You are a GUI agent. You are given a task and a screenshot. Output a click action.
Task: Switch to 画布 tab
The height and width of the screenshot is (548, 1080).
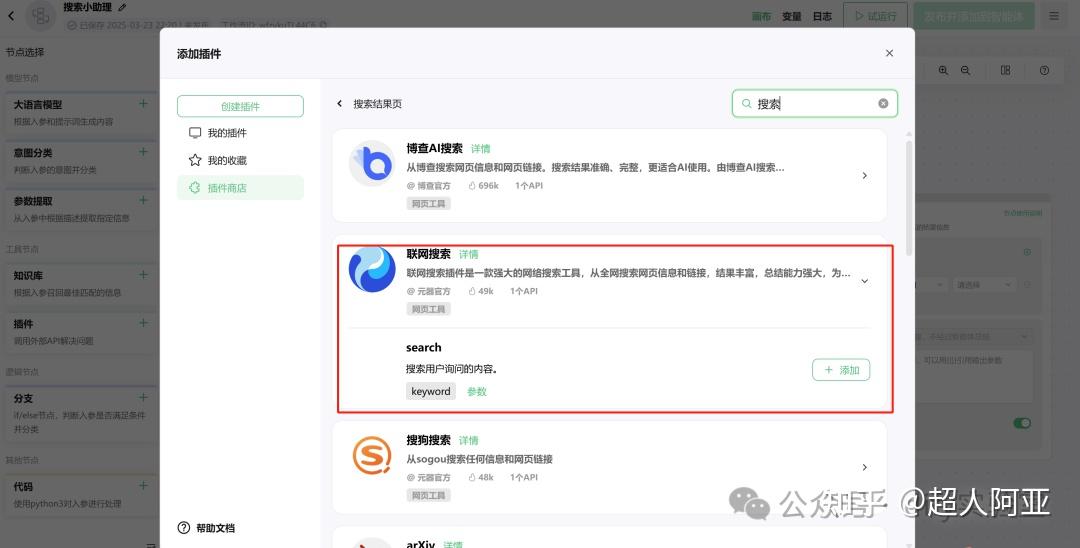coord(761,17)
